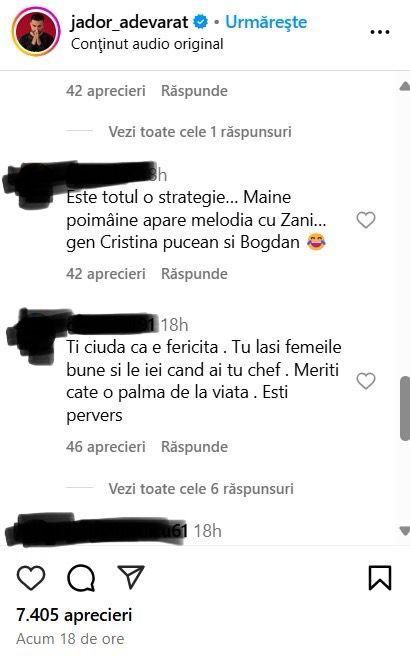Save post with the bookmark icon

(380, 578)
